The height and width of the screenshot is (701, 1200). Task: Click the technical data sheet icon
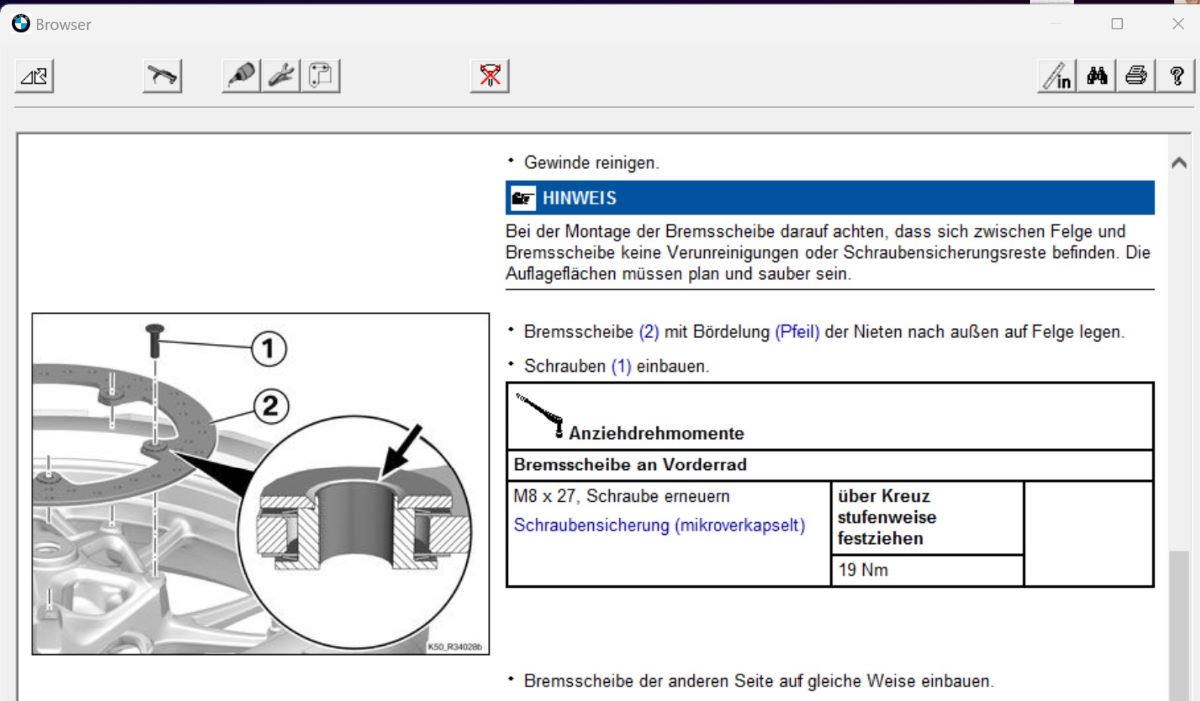click(x=321, y=76)
